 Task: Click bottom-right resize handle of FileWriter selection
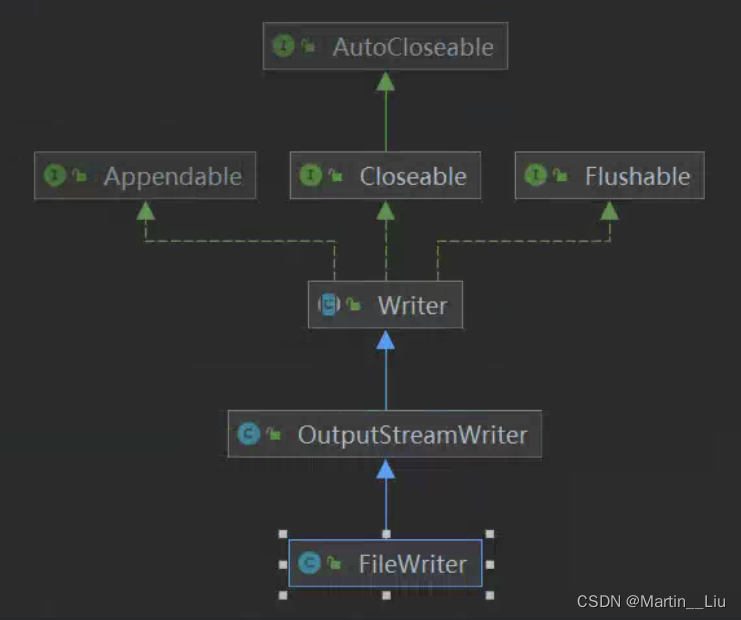click(x=489, y=594)
